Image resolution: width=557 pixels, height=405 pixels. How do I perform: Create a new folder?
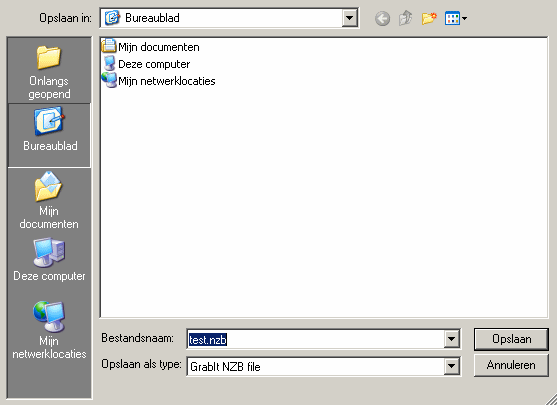click(x=429, y=18)
